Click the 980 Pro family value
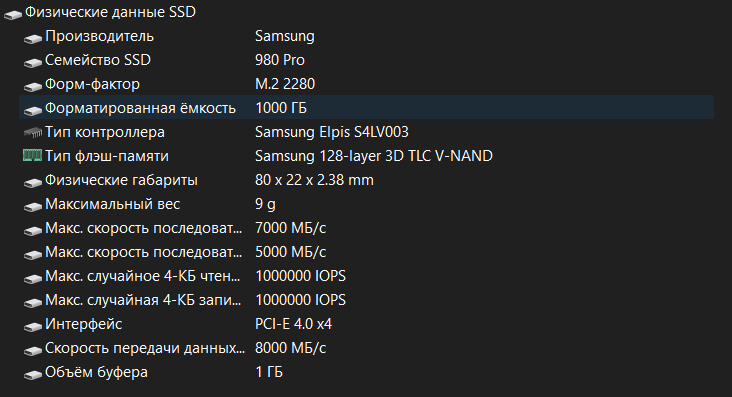The height and width of the screenshot is (397, 732). (x=280, y=60)
